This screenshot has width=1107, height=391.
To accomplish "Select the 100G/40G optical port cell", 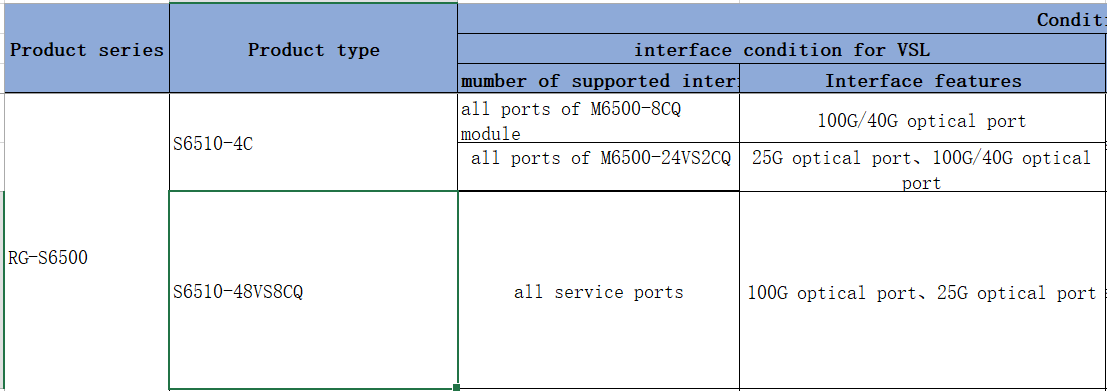I will [923, 118].
